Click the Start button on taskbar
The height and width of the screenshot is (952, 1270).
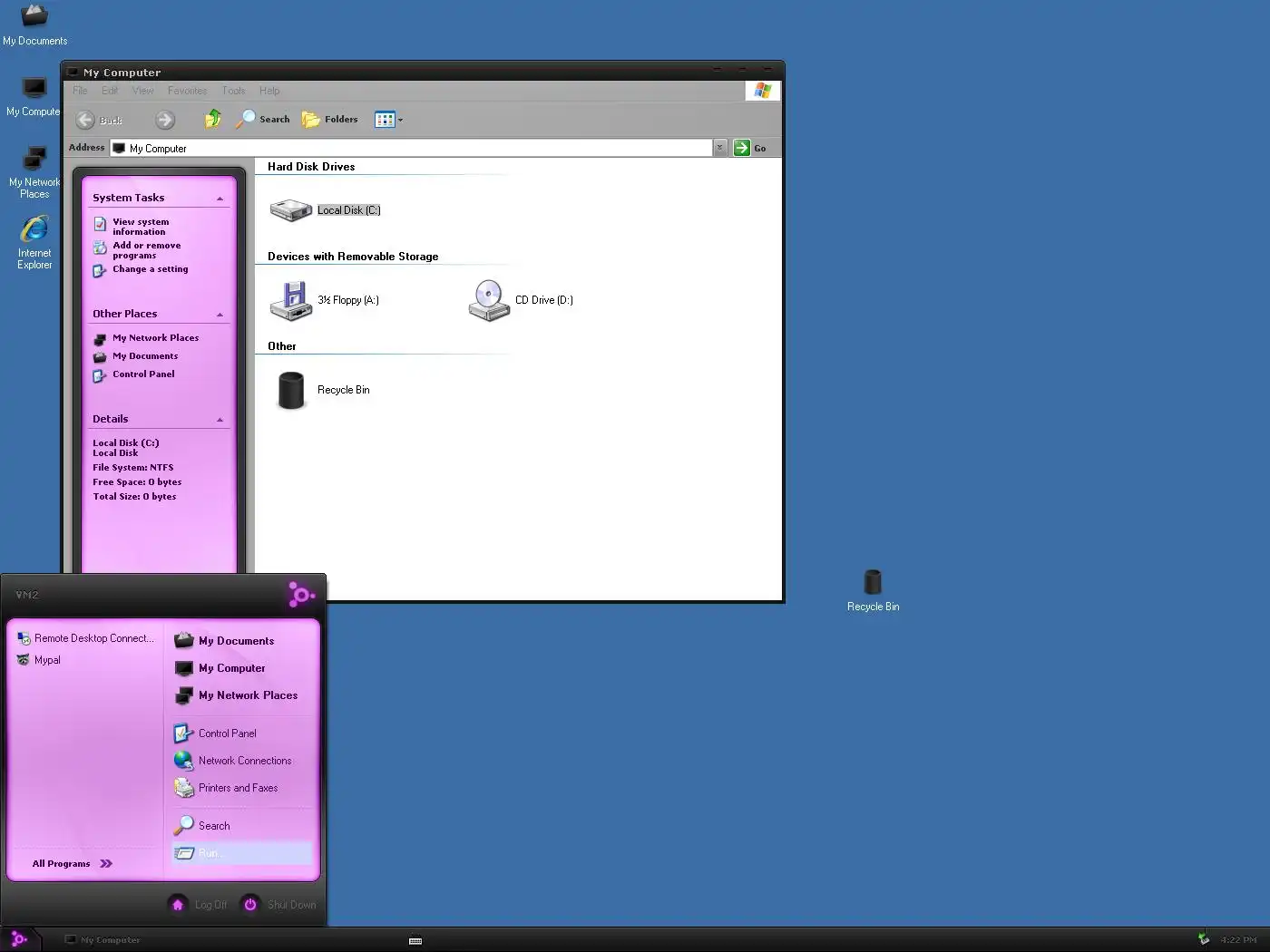[19, 939]
